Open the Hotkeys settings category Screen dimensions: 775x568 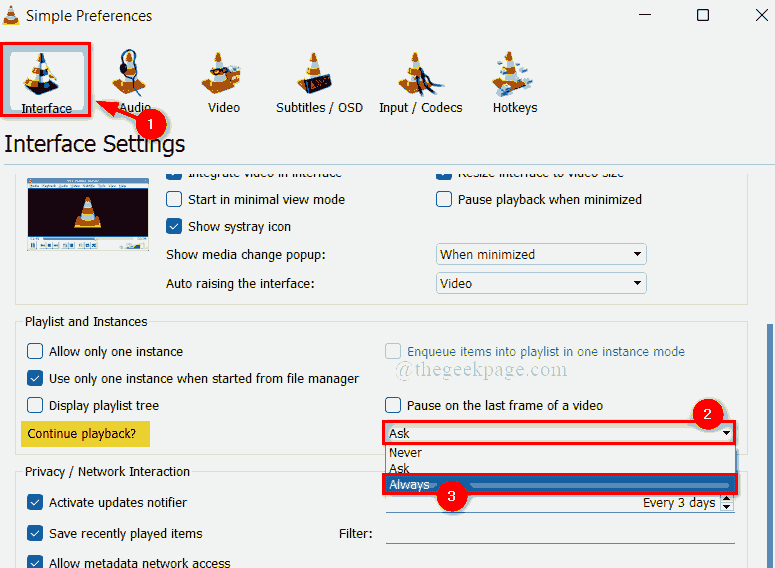(514, 82)
